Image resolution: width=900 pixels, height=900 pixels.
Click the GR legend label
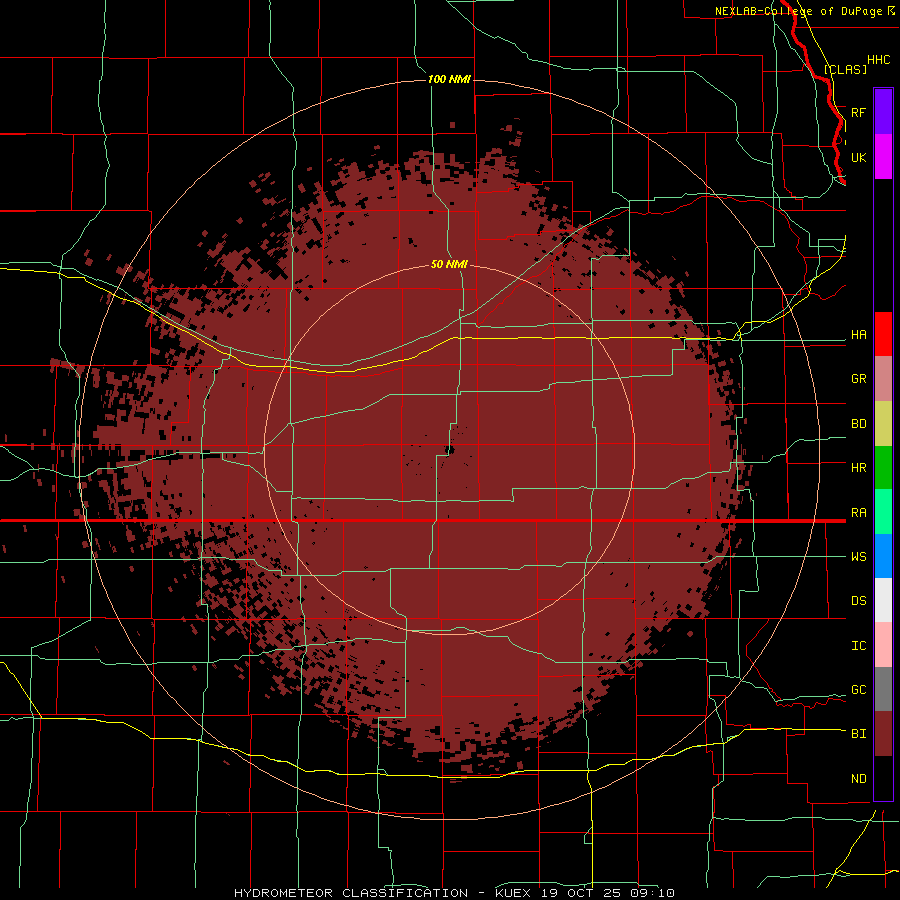point(858,379)
